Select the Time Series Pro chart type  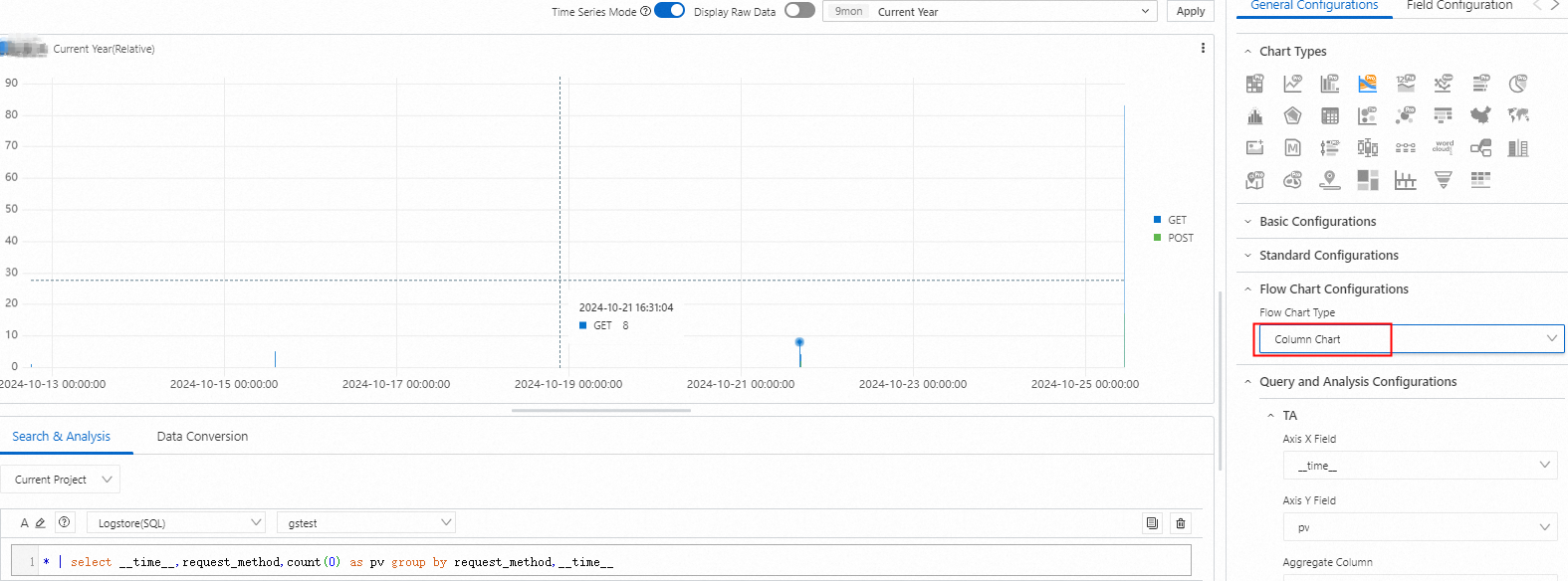[x=1443, y=84]
